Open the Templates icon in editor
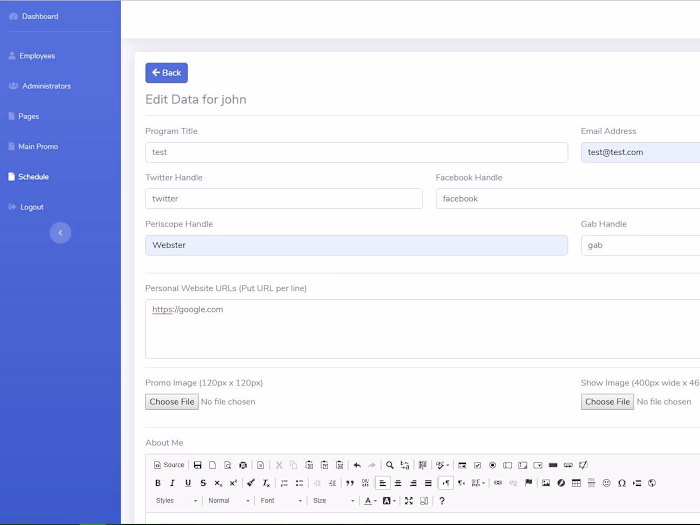Image resolution: width=700 pixels, height=525 pixels. pyautogui.click(x=261, y=465)
